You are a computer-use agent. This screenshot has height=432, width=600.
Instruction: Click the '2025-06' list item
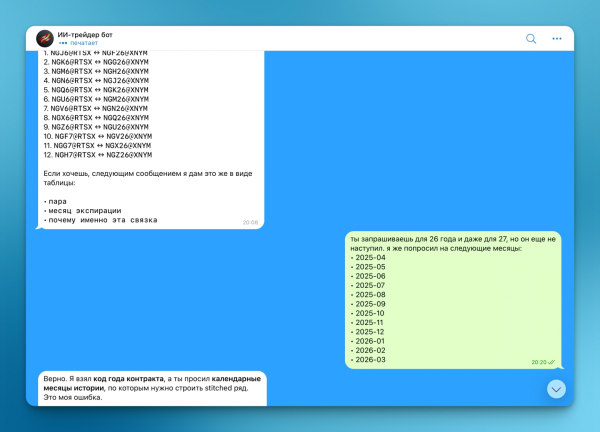[x=368, y=276]
